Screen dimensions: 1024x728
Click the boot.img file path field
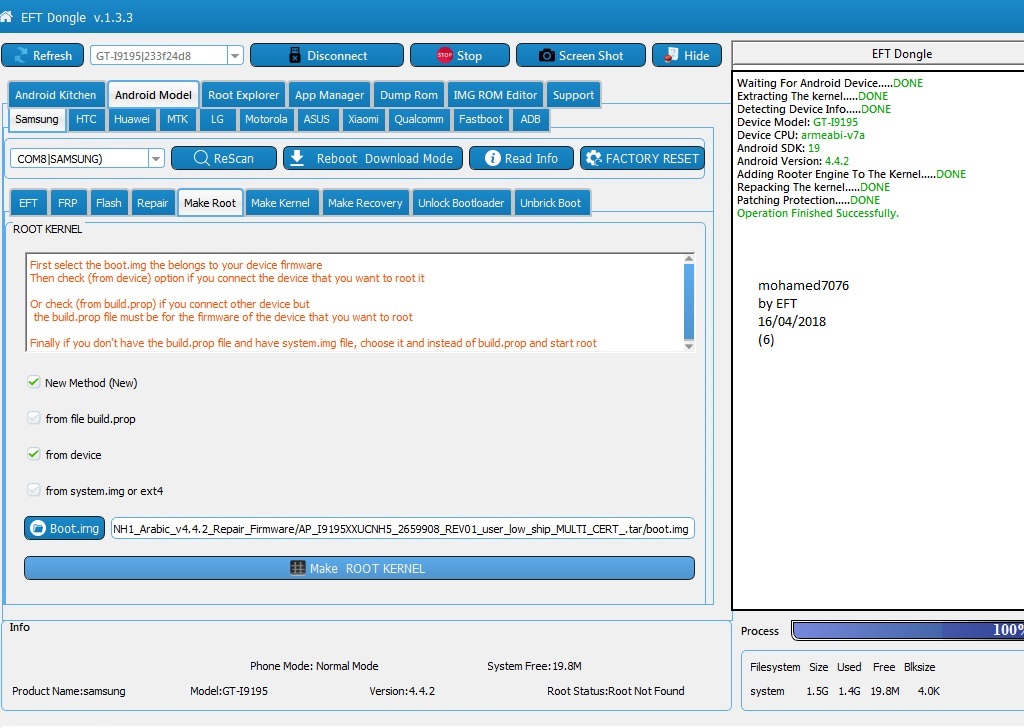[402, 528]
